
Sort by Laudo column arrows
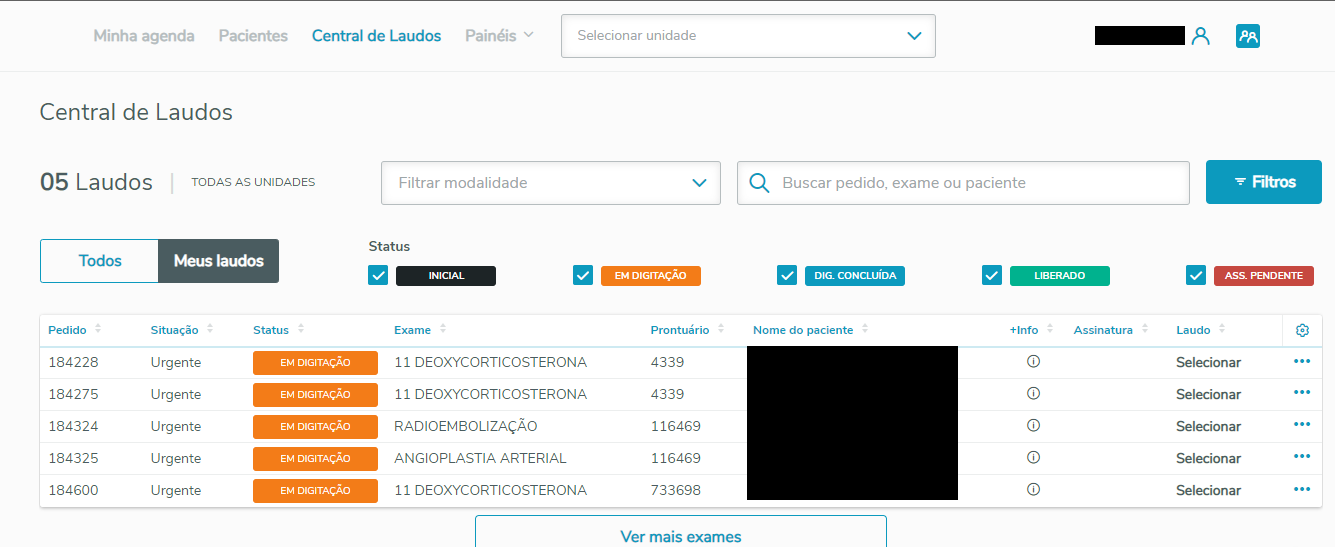(x=1222, y=329)
